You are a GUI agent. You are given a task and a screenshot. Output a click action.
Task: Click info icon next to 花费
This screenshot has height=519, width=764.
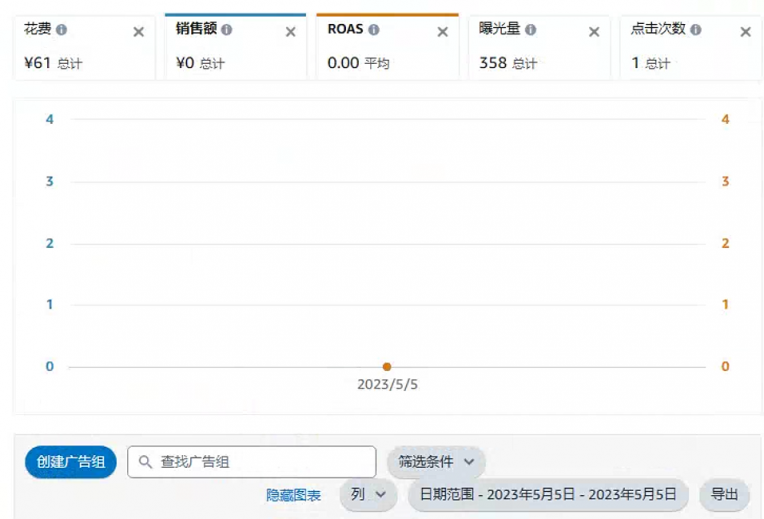pyautogui.click(x=62, y=30)
